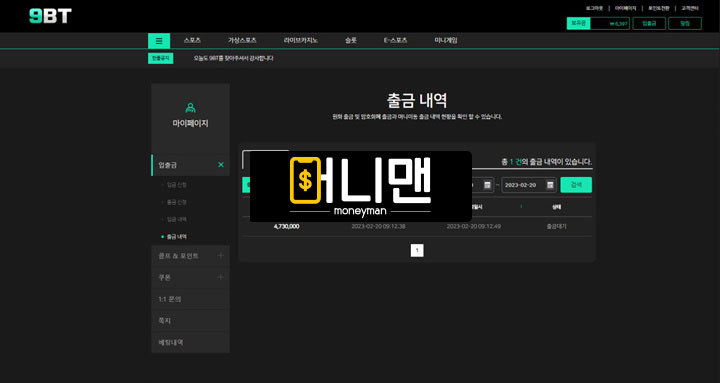Screen dimensions: 720x383
Task: Click the 보유금 balance box
Action: 598,23
